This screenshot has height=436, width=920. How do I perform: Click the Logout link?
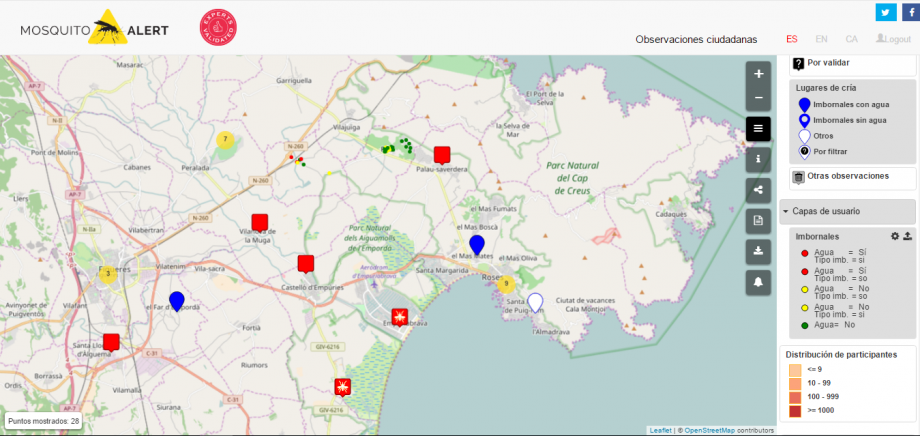point(893,40)
